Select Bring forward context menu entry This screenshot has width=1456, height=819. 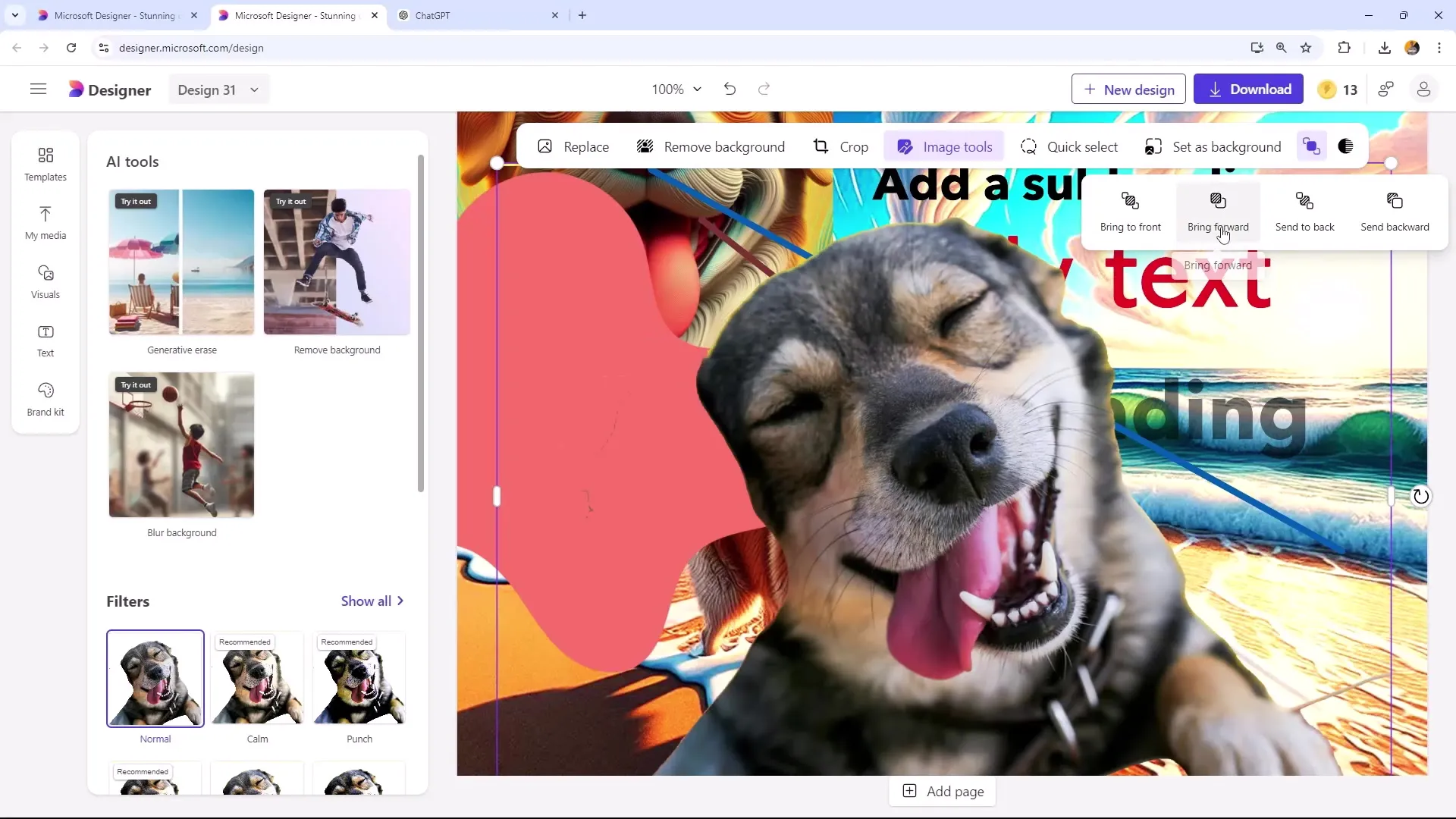pos(1218,211)
